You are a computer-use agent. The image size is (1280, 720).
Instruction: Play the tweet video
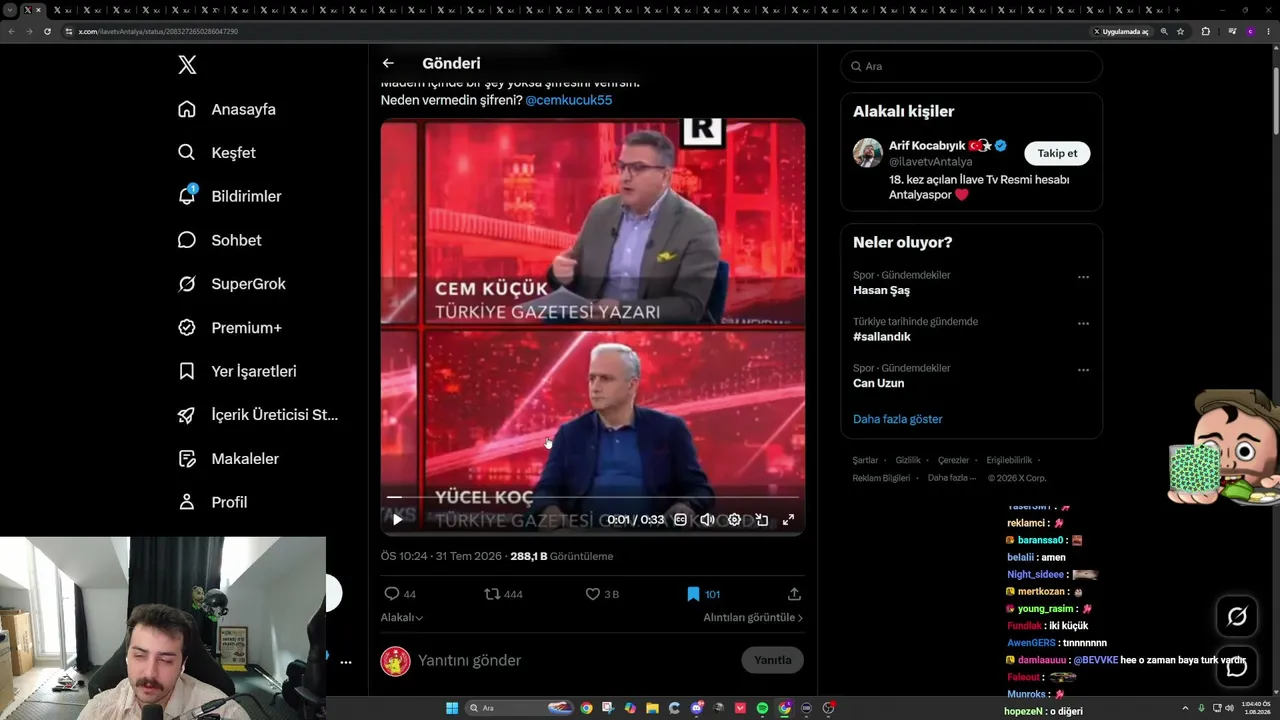pos(397,519)
